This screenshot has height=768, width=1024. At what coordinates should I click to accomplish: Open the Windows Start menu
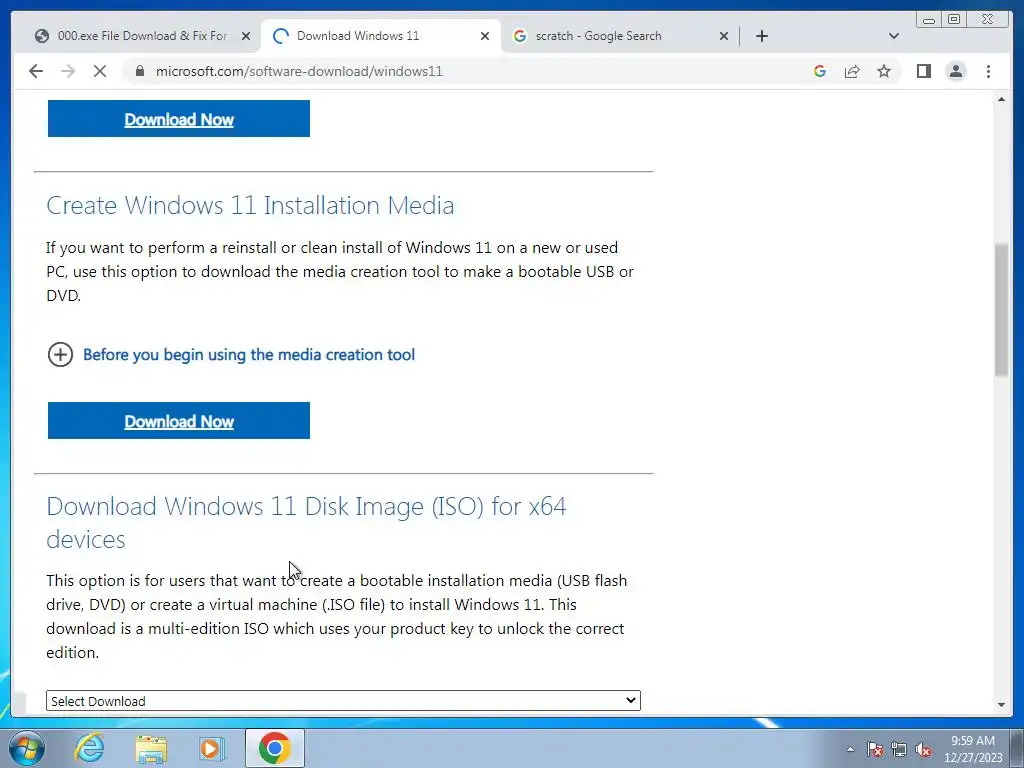[26, 748]
